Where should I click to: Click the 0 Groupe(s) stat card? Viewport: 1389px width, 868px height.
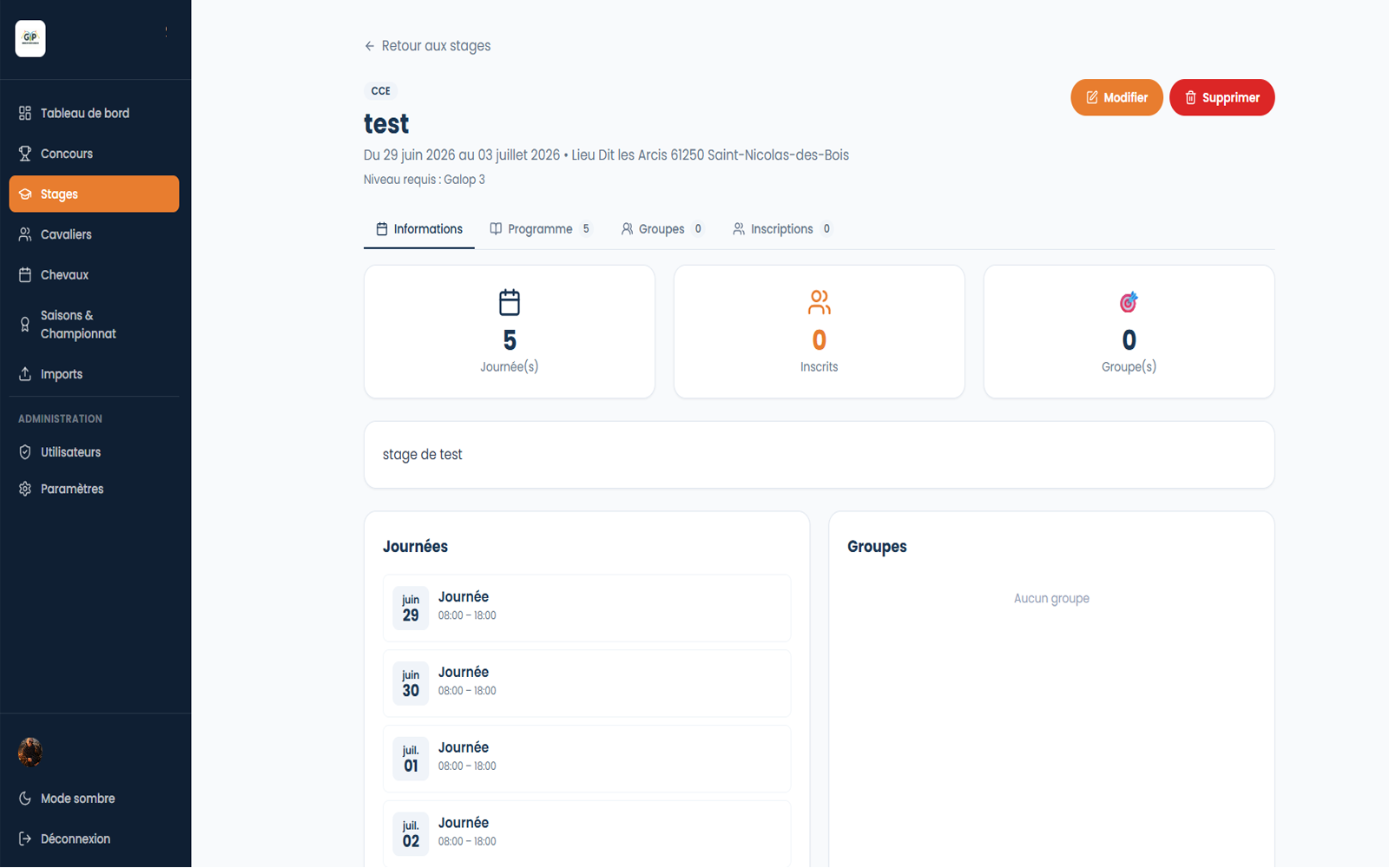[x=1129, y=332]
